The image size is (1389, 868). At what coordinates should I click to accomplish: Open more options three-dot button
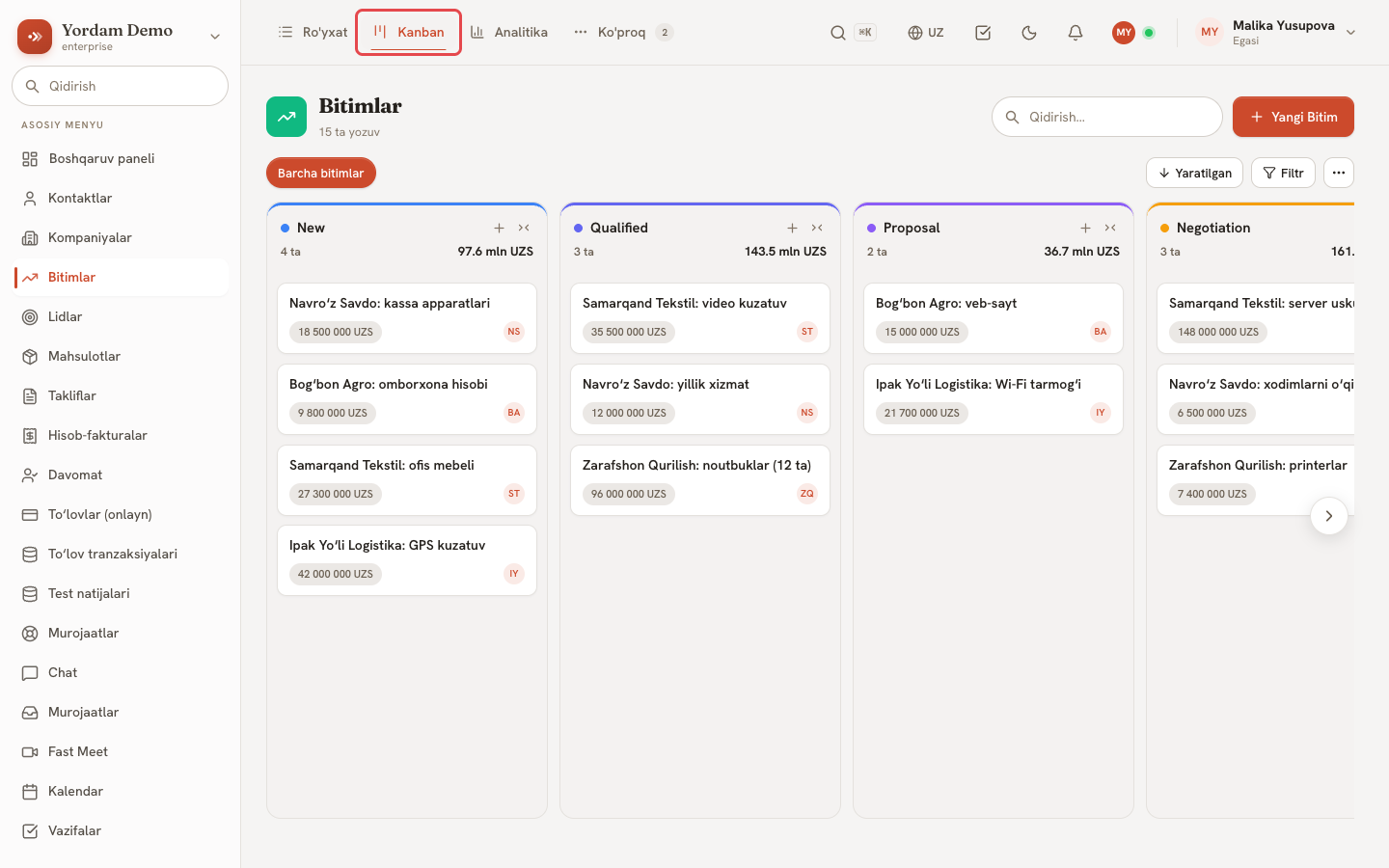coord(1339,173)
